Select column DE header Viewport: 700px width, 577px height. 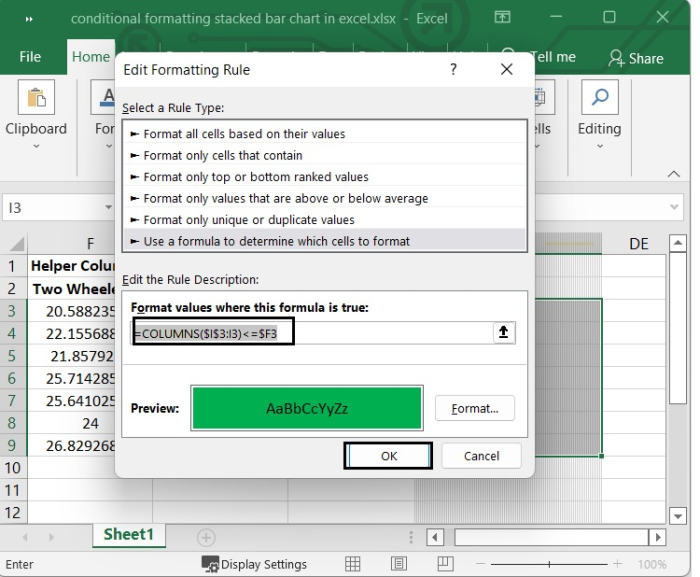[638, 244]
